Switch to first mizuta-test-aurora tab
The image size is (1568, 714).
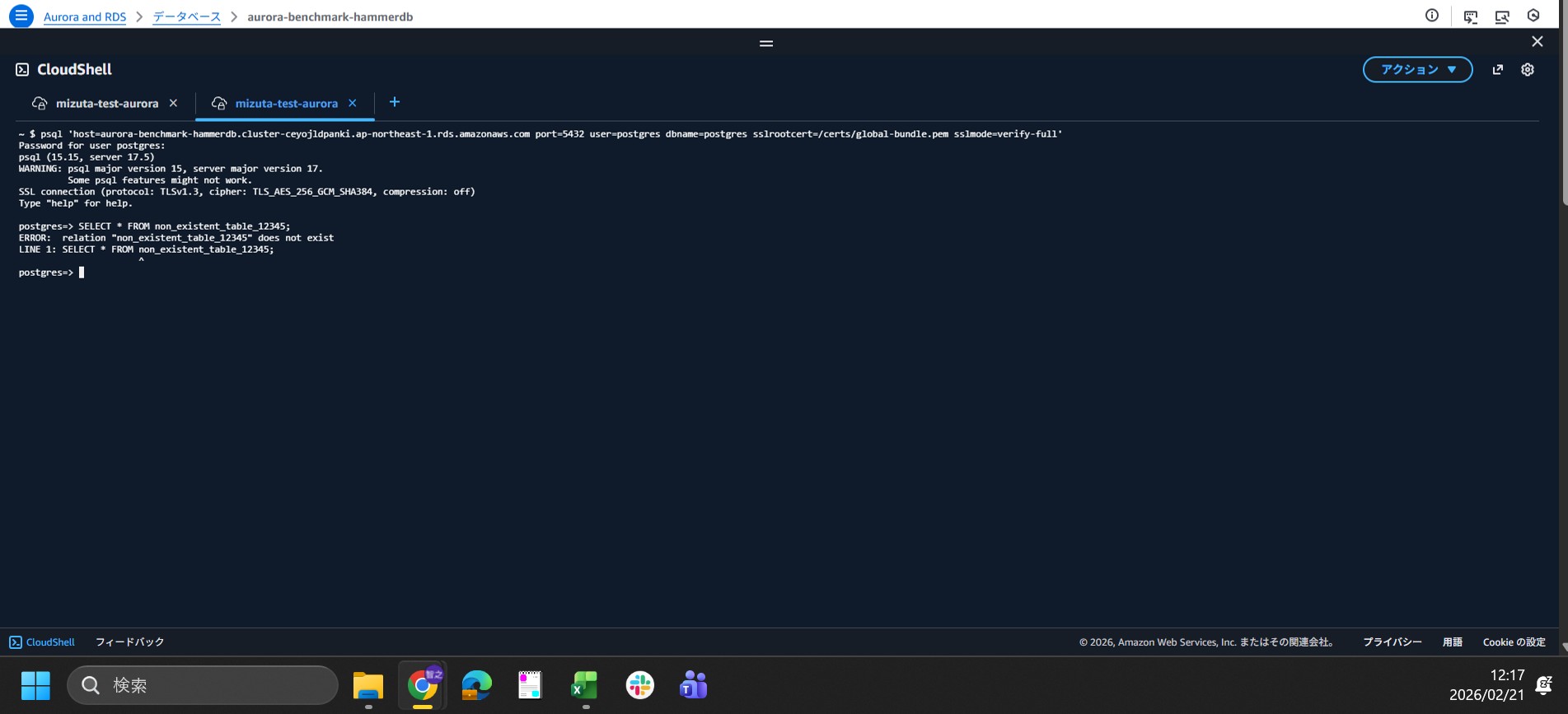click(x=106, y=104)
